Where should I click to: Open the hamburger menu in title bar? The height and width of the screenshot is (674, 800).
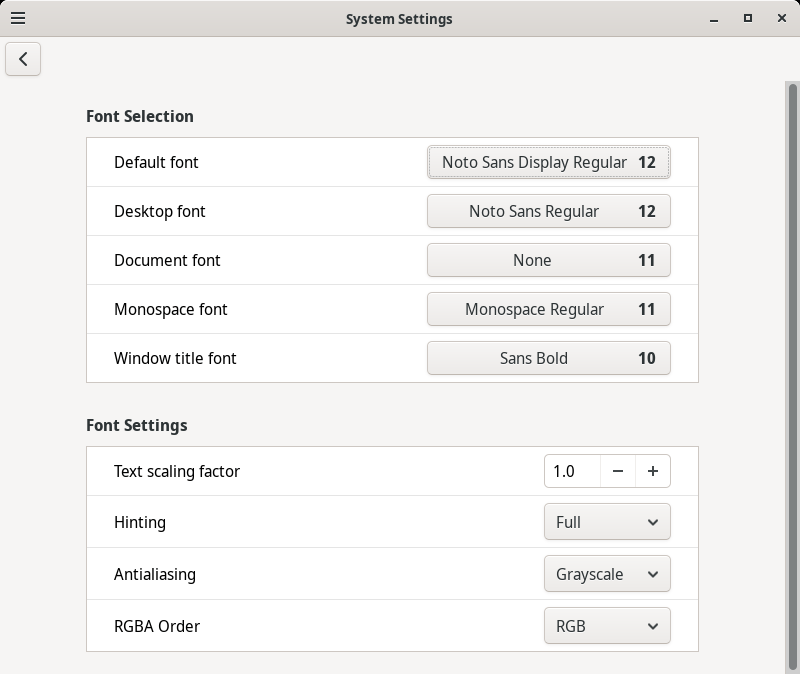point(17,18)
